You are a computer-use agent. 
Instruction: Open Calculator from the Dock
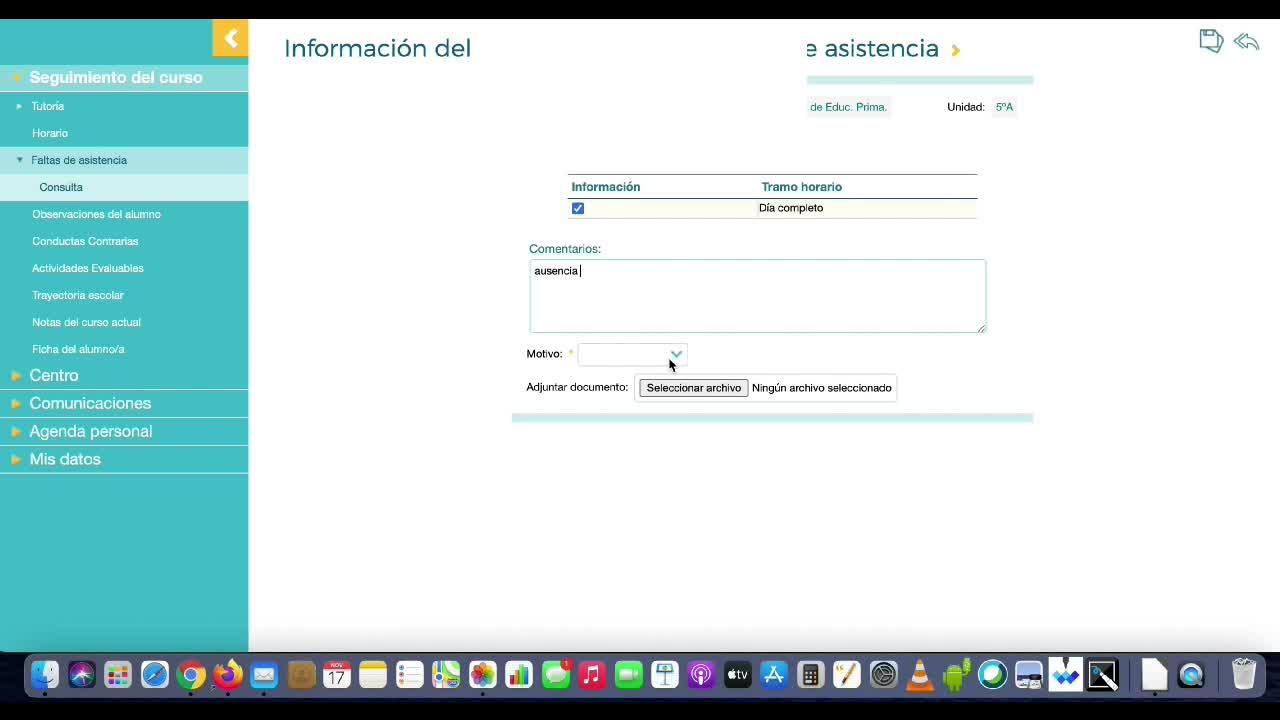click(811, 675)
